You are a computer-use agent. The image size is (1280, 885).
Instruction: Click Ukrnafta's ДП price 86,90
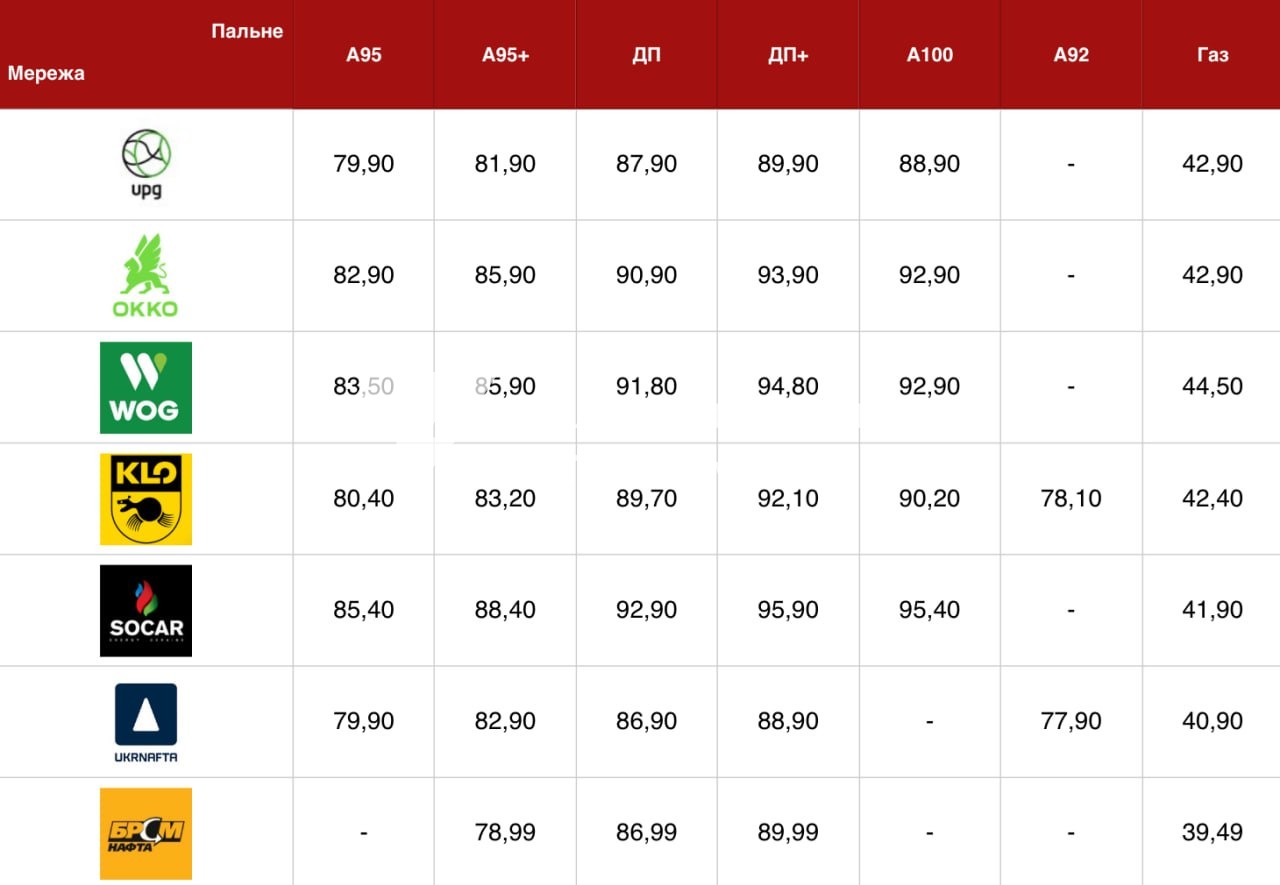click(647, 721)
